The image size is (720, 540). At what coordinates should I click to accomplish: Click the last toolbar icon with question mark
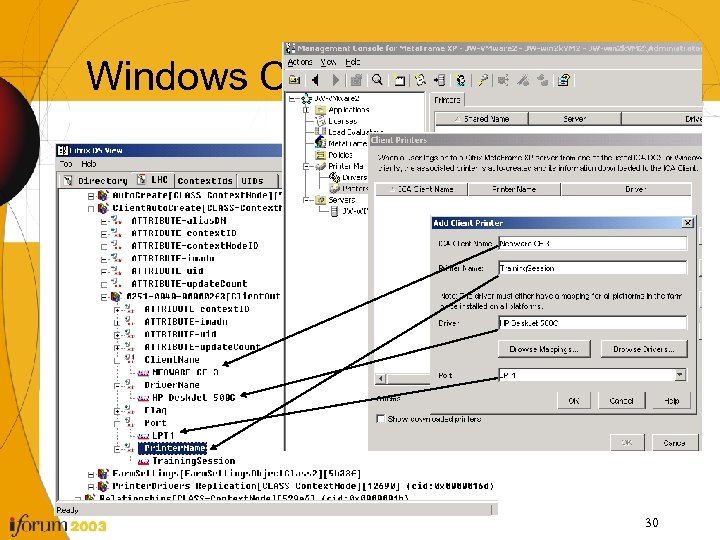(564, 80)
